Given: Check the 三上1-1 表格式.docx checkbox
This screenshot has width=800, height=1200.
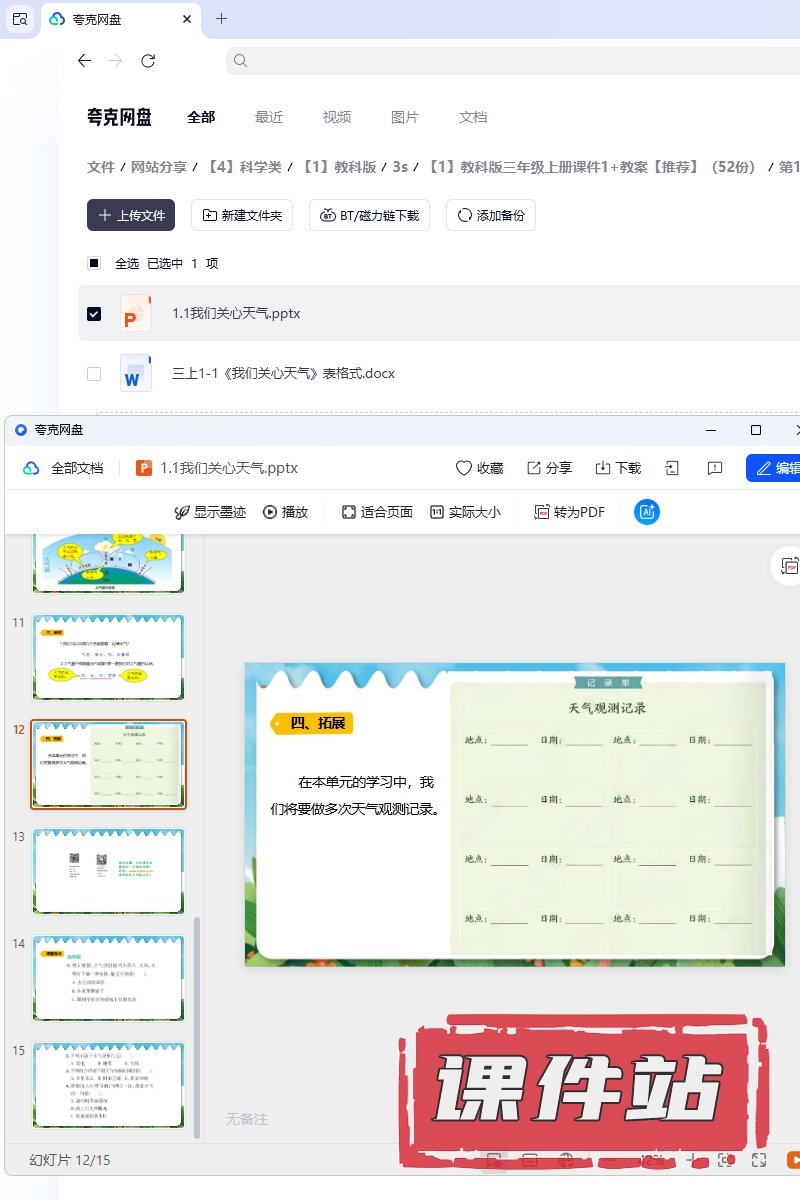Looking at the screenshot, I should pos(94,373).
